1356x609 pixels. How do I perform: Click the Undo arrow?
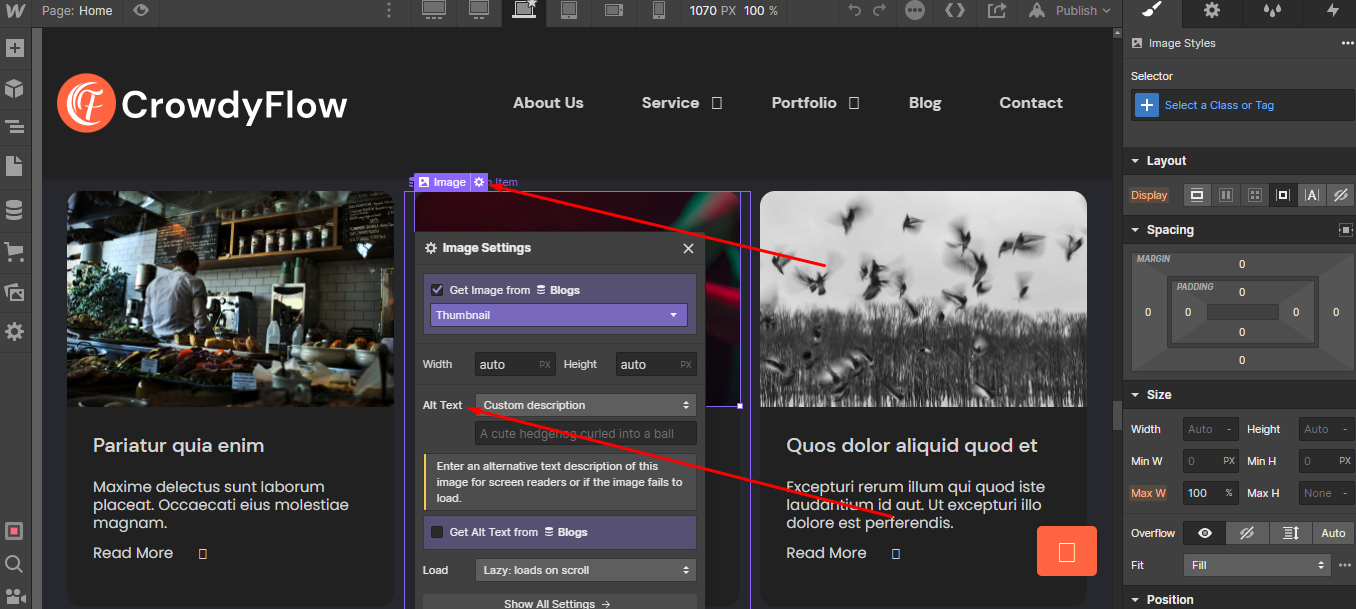point(854,11)
